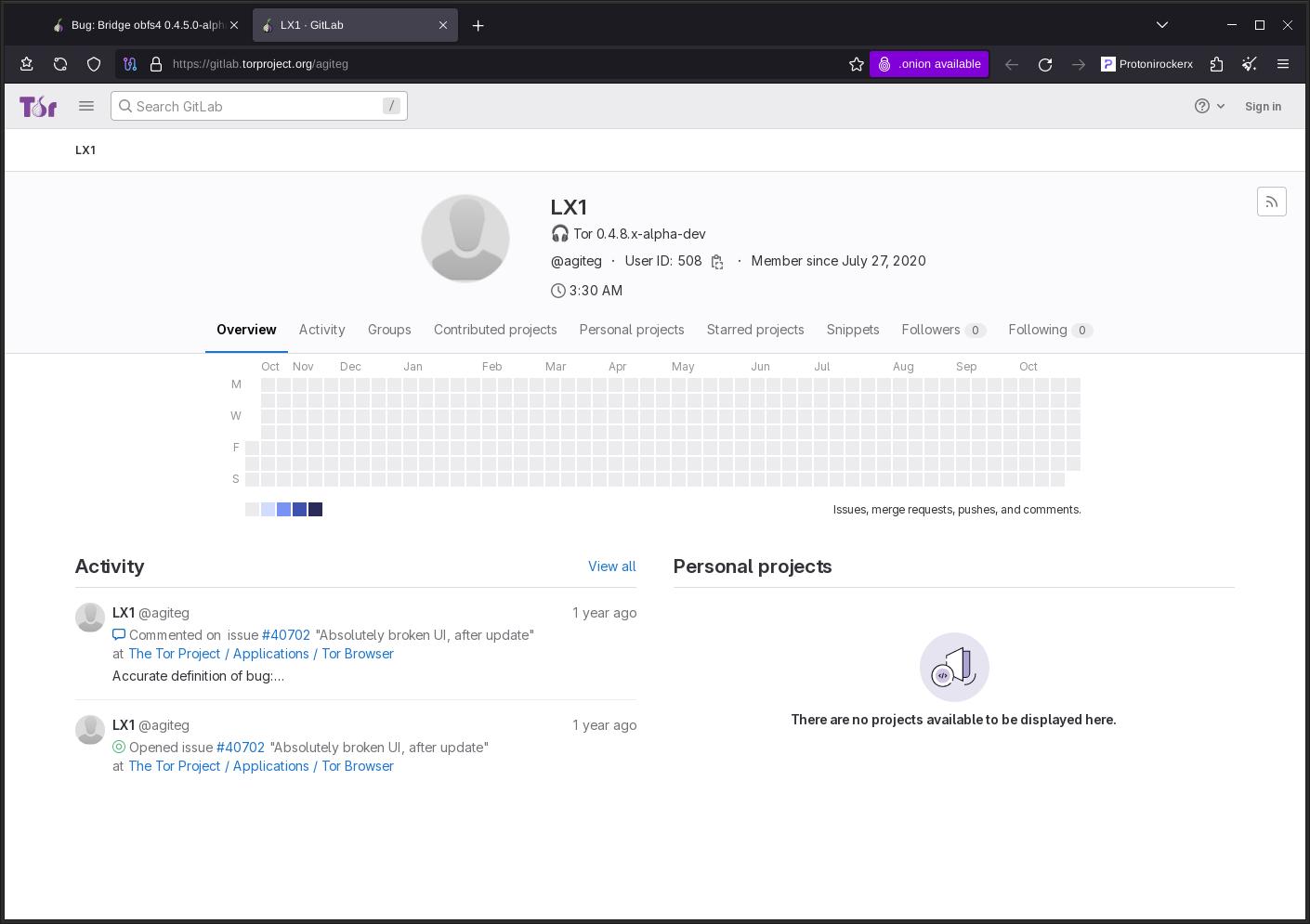Click the .onion available button

[929, 64]
